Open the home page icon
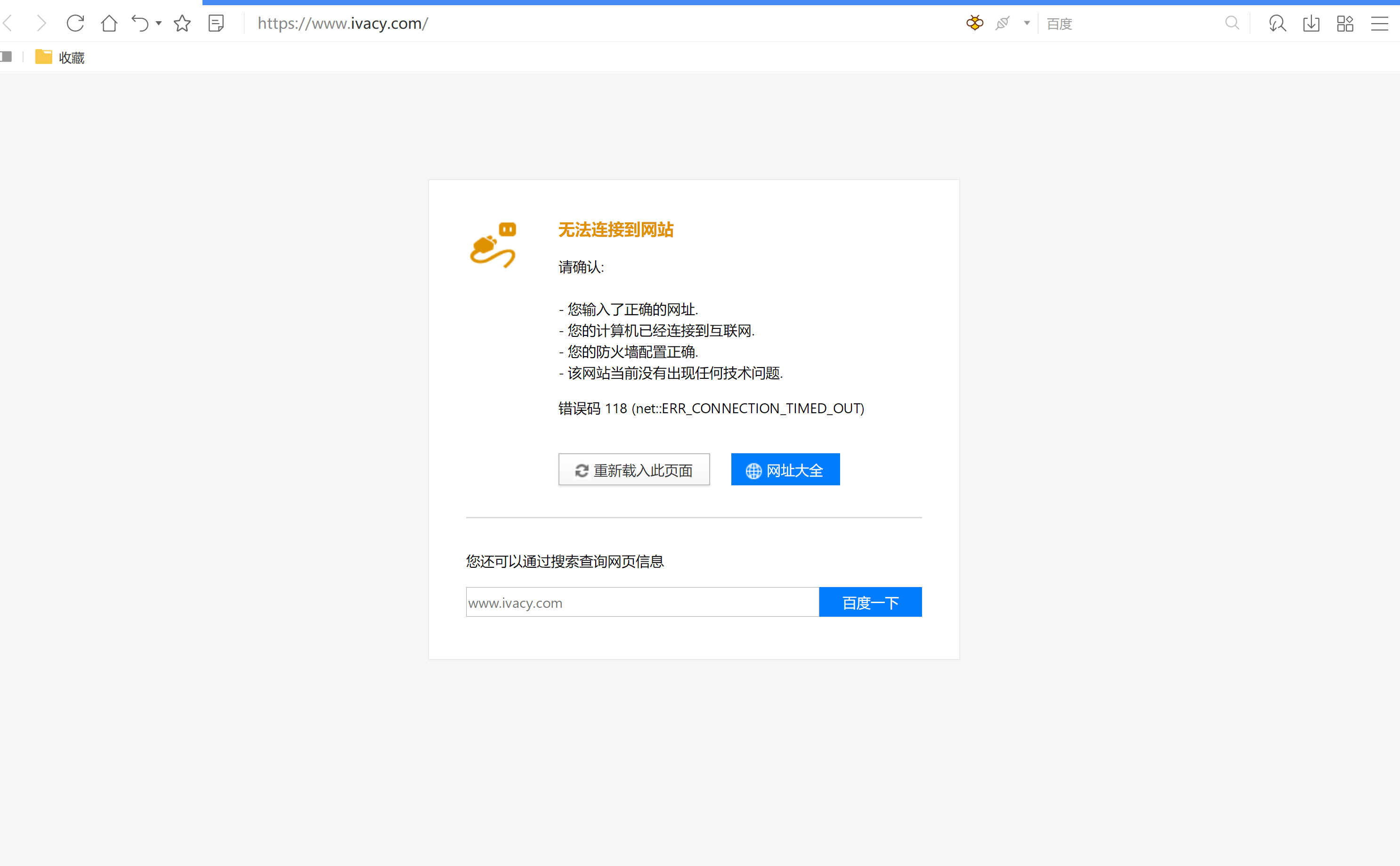 [109, 24]
